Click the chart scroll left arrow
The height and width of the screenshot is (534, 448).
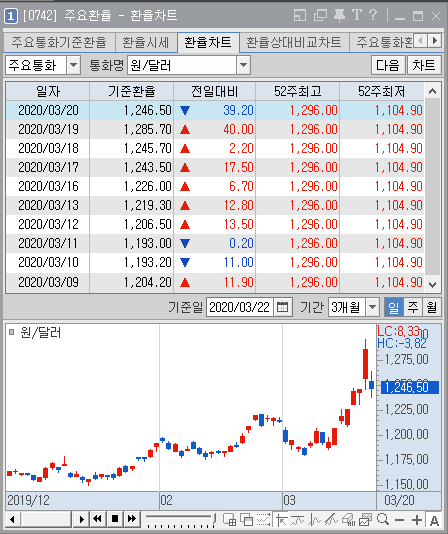[13, 519]
